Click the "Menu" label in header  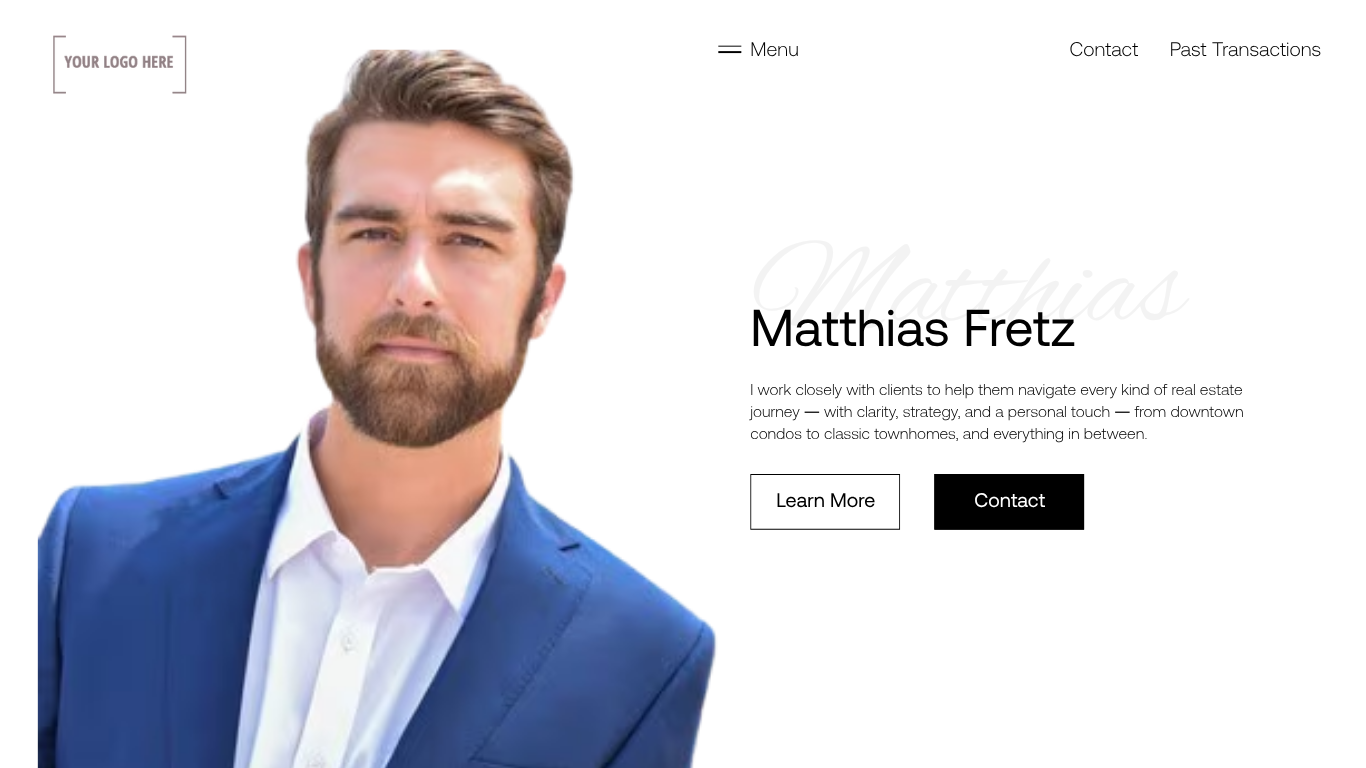tap(774, 50)
